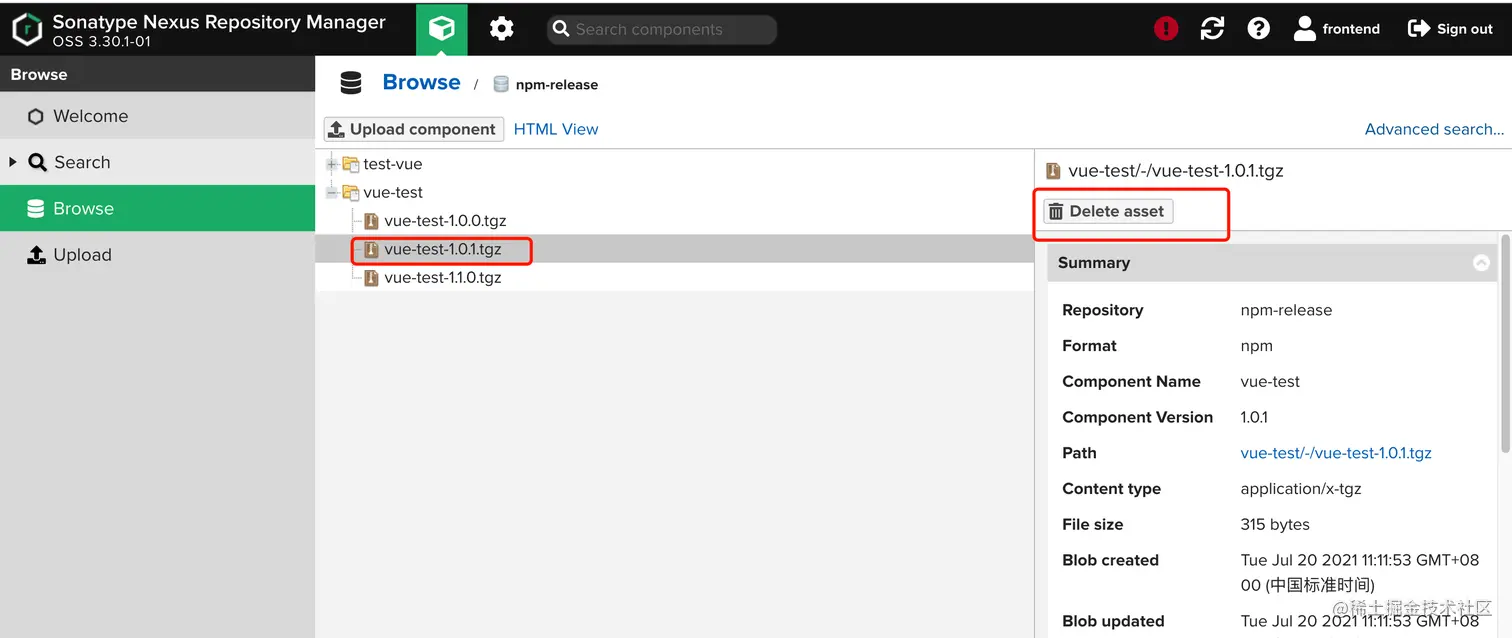Select vue-test-1.1.0.tgz in the tree

click(442, 277)
